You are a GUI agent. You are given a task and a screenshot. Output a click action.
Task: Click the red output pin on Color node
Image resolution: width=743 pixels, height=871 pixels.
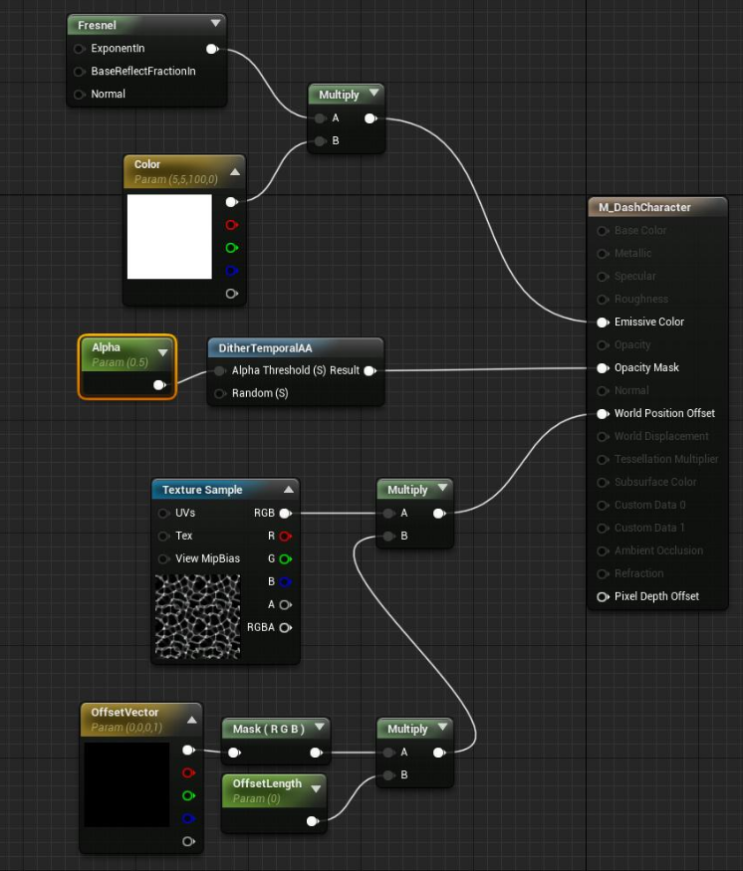(232, 225)
